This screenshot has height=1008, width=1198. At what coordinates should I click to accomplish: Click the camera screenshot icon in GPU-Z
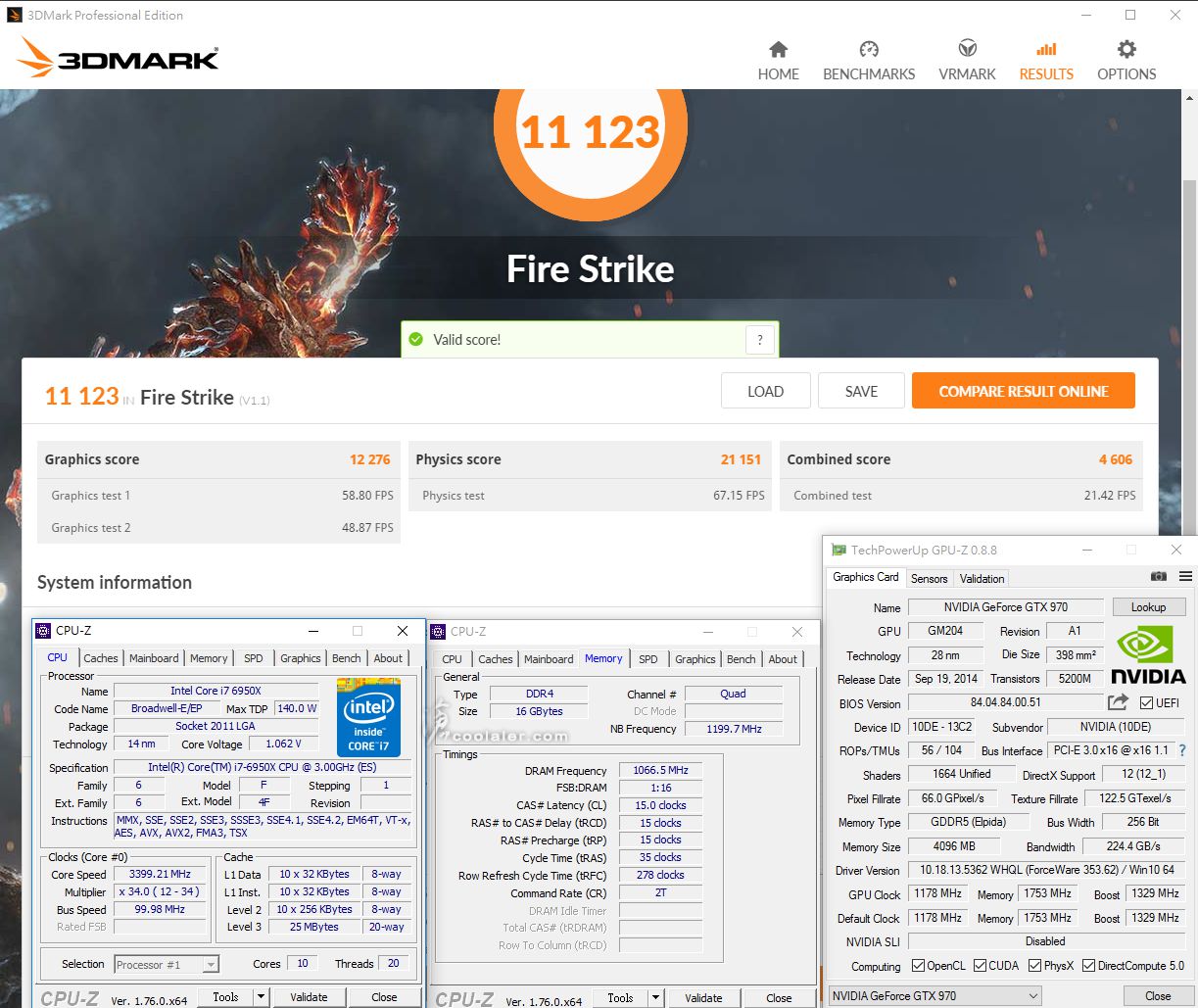pos(1159,577)
